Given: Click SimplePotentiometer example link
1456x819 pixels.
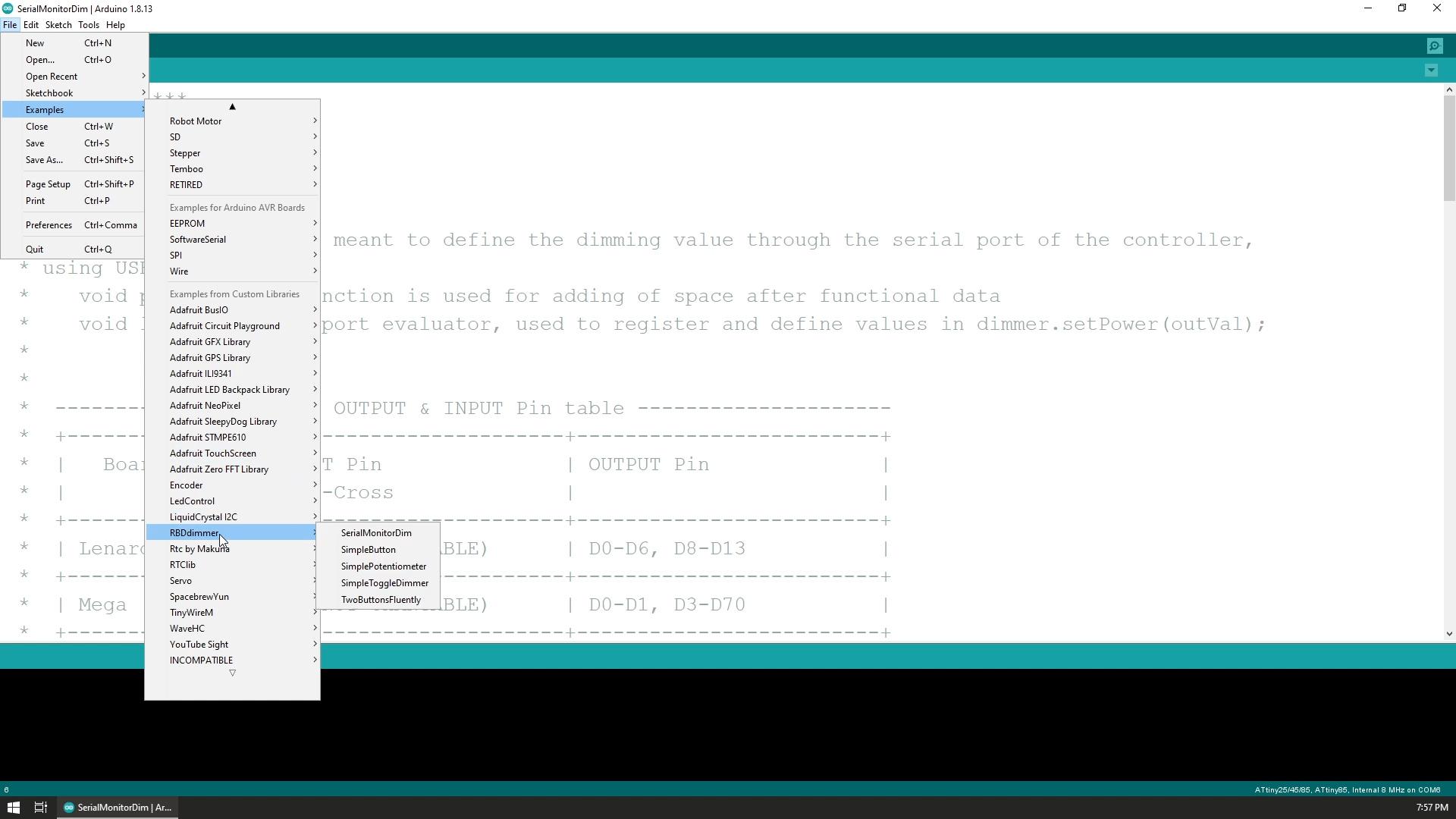Looking at the screenshot, I should pyautogui.click(x=385, y=566).
